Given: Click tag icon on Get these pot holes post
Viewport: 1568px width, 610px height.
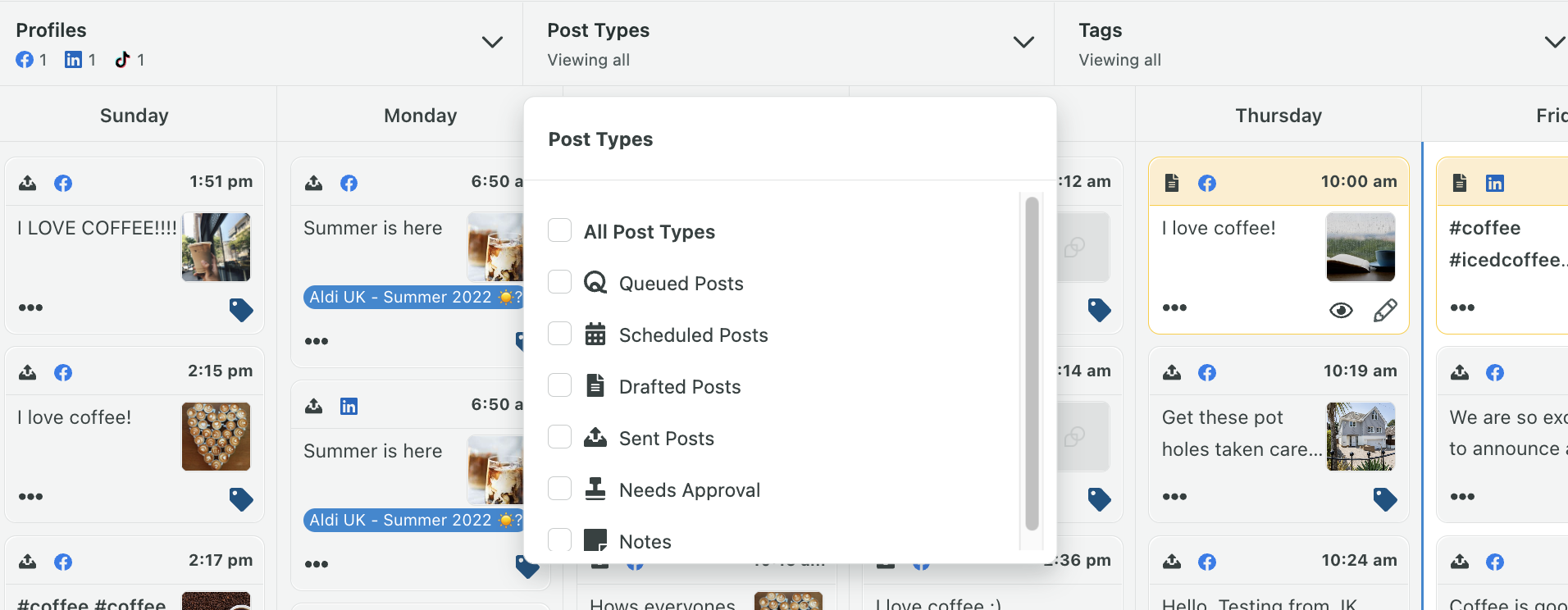Looking at the screenshot, I should [1385, 499].
